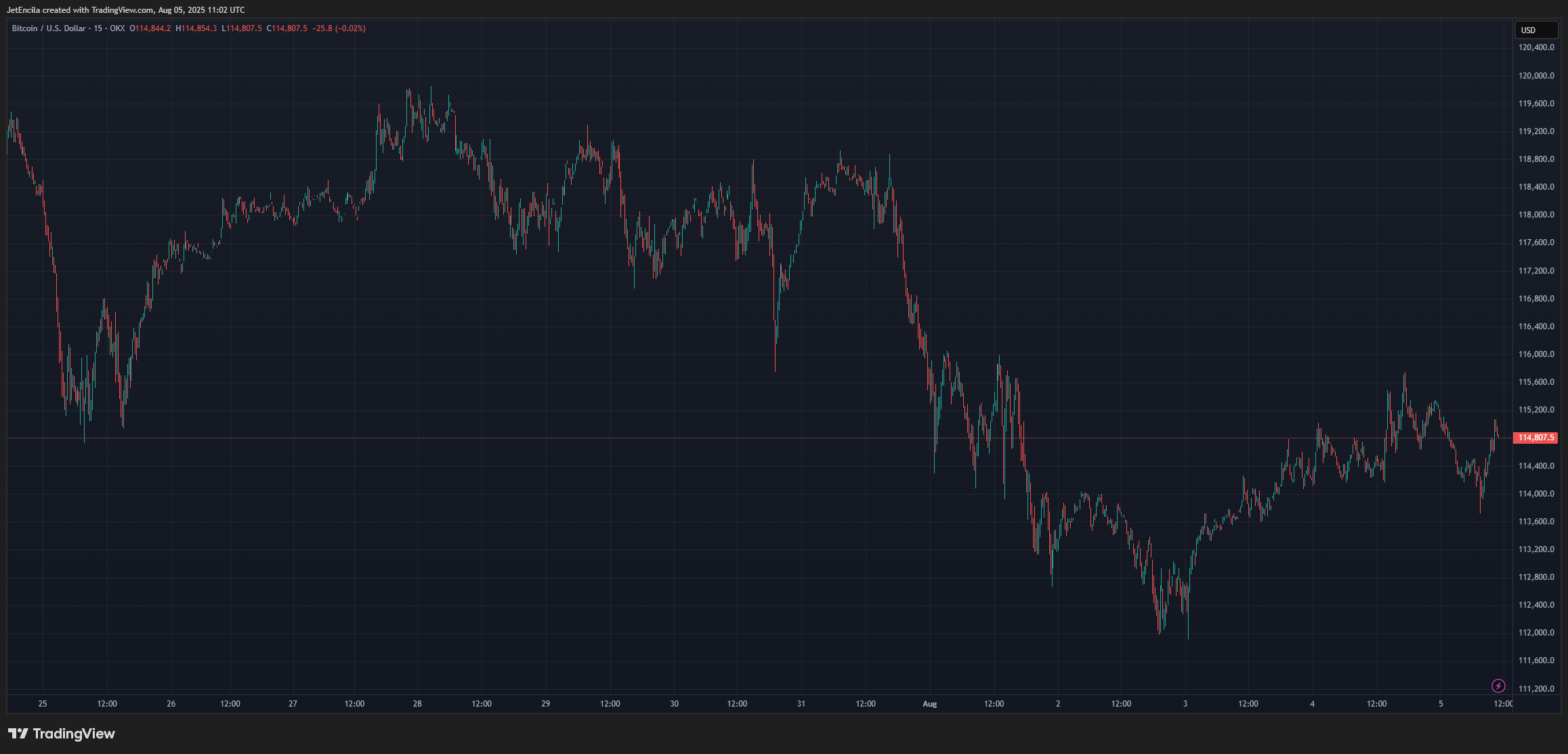Click the 114,400.0 price axis label
The height and width of the screenshot is (754, 1568).
point(1536,466)
